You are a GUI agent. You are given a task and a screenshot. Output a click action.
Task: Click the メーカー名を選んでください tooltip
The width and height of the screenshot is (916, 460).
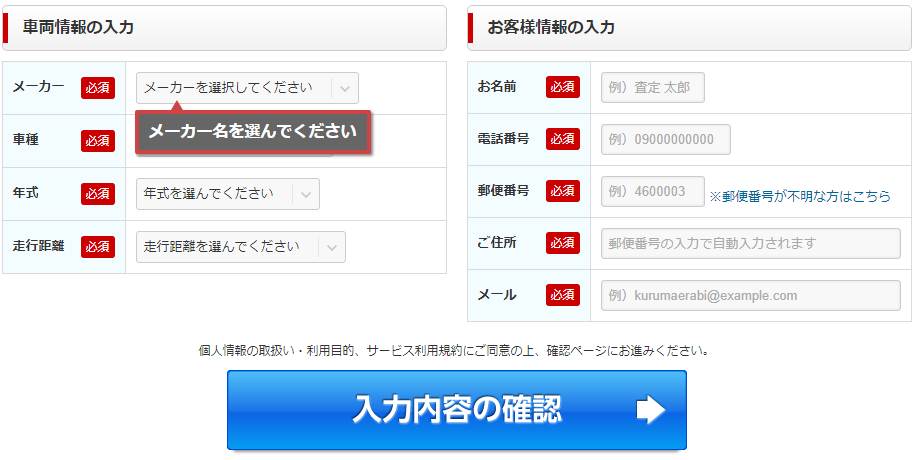252,132
